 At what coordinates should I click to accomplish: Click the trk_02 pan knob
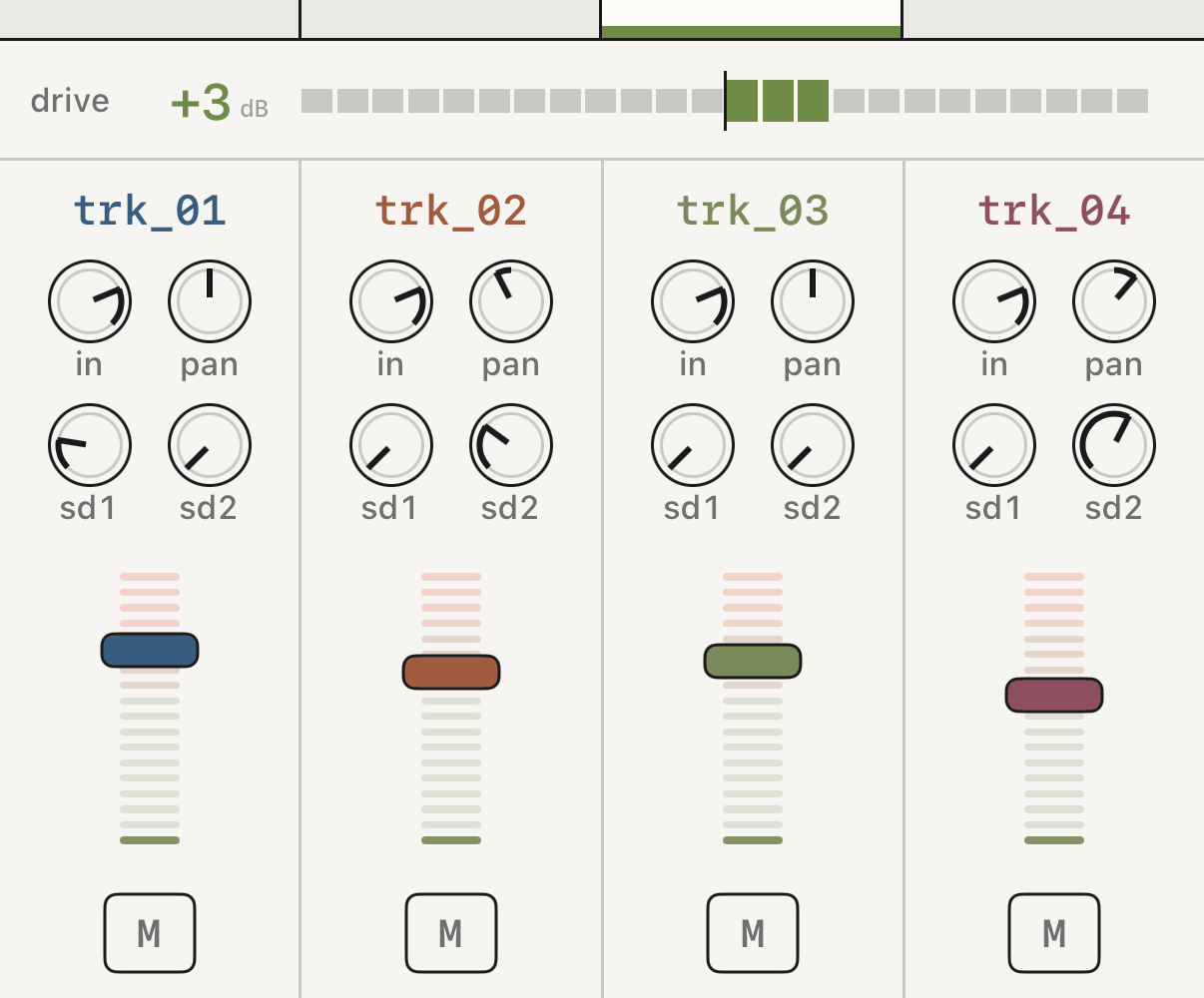pos(511,301)
